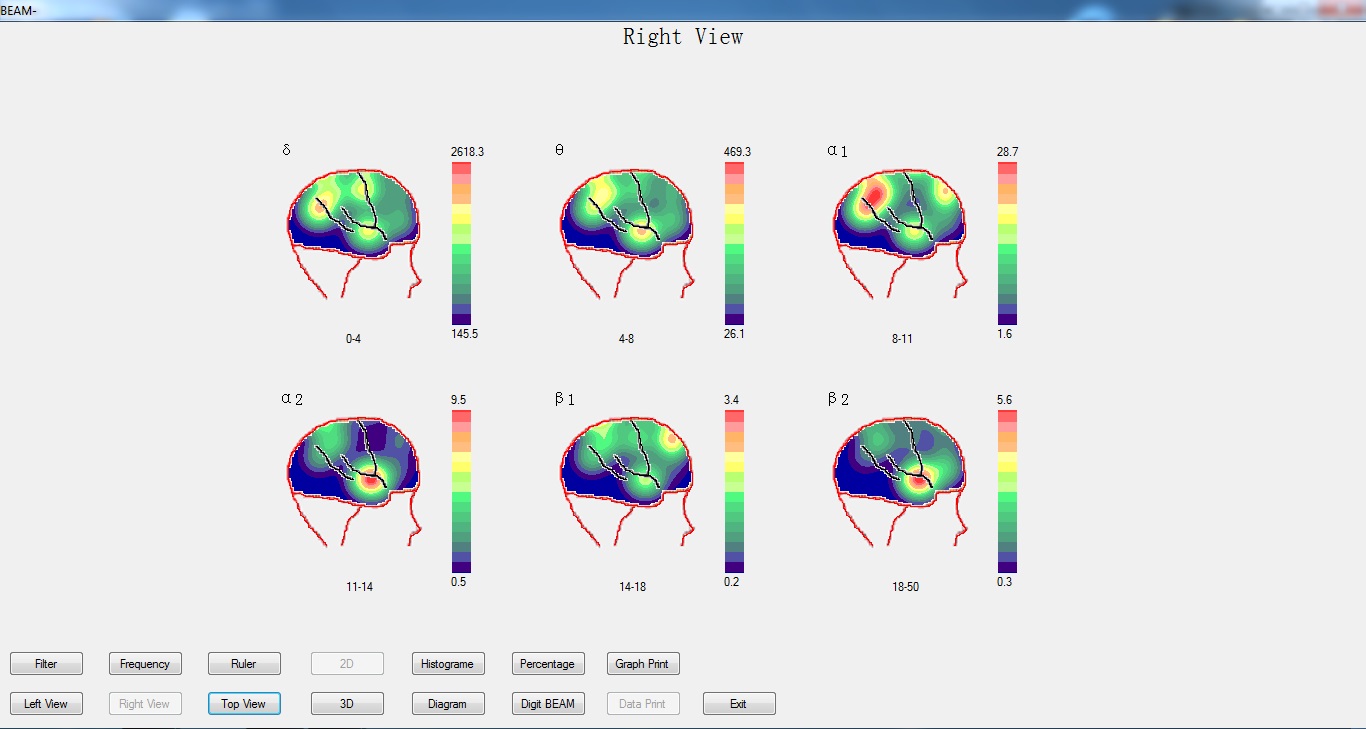Click the β1 band symbol label

pyautogui.click(x=565, y=399)
